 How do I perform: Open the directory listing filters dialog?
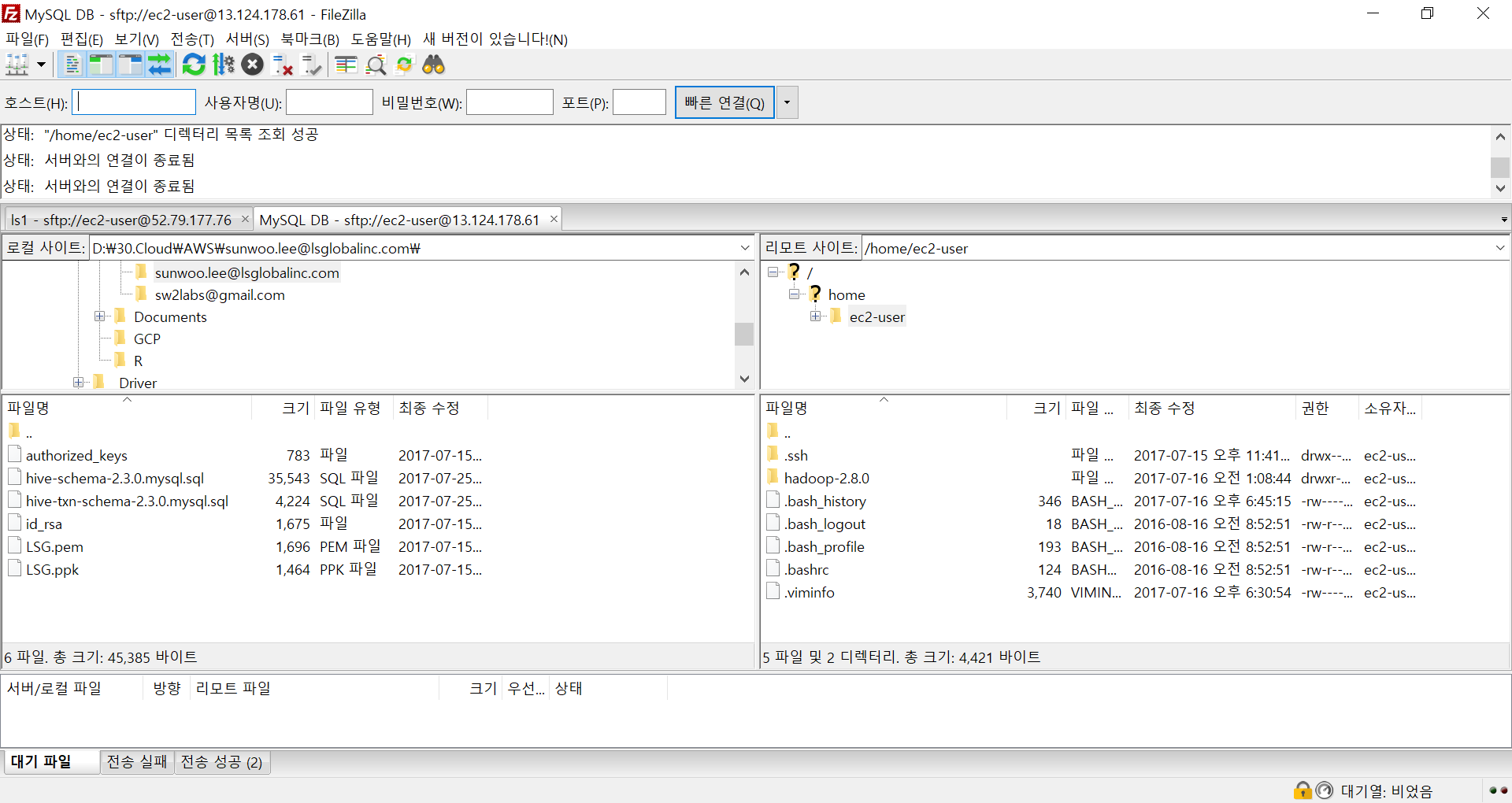[346, 65]
